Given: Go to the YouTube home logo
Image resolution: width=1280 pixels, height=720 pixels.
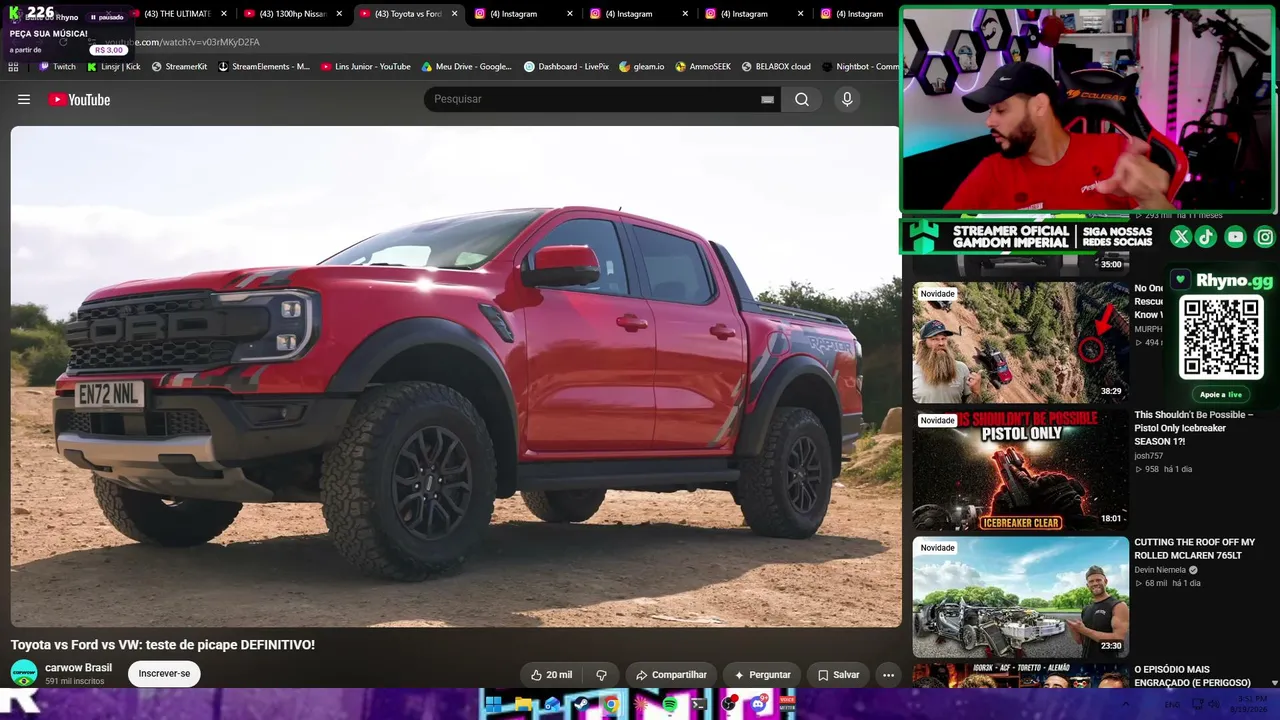Looking at the screenshot, I should coord(79,99).
